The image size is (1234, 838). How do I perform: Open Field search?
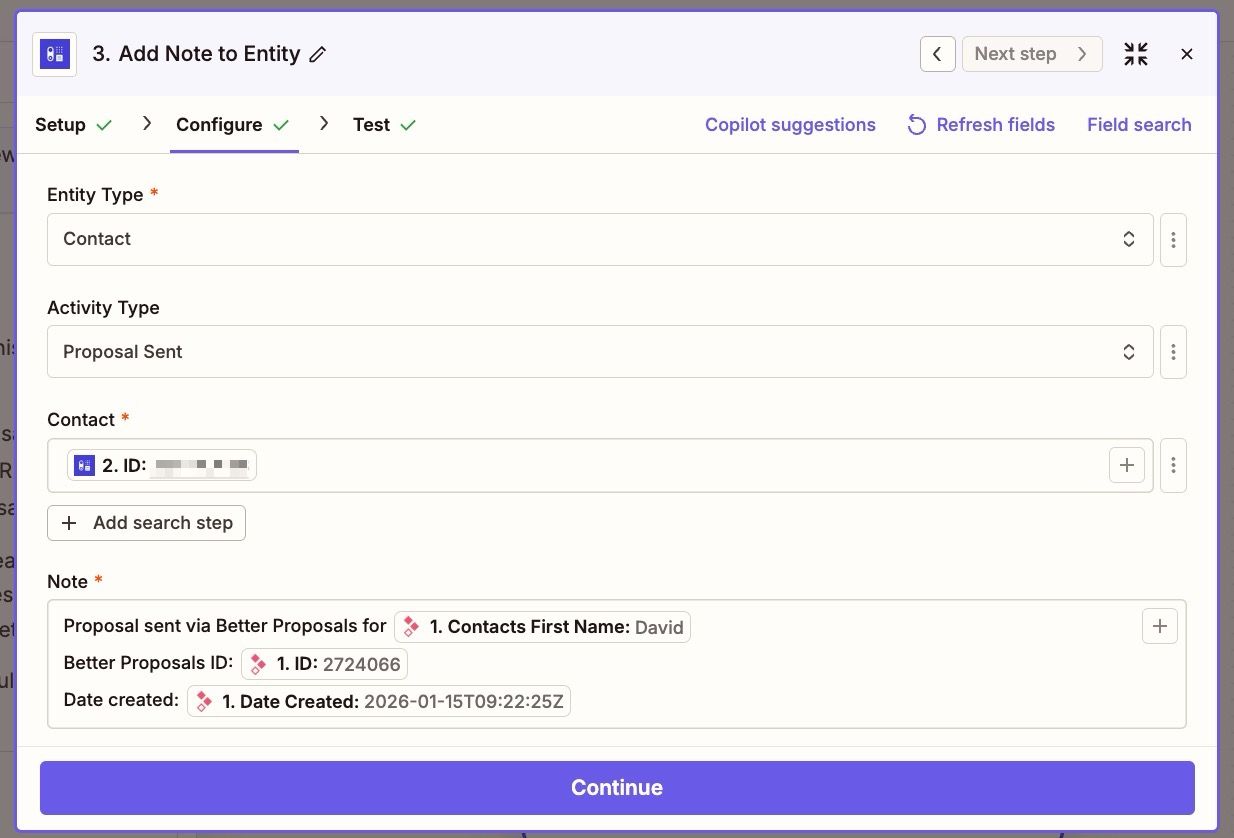tap(1139, 125)
